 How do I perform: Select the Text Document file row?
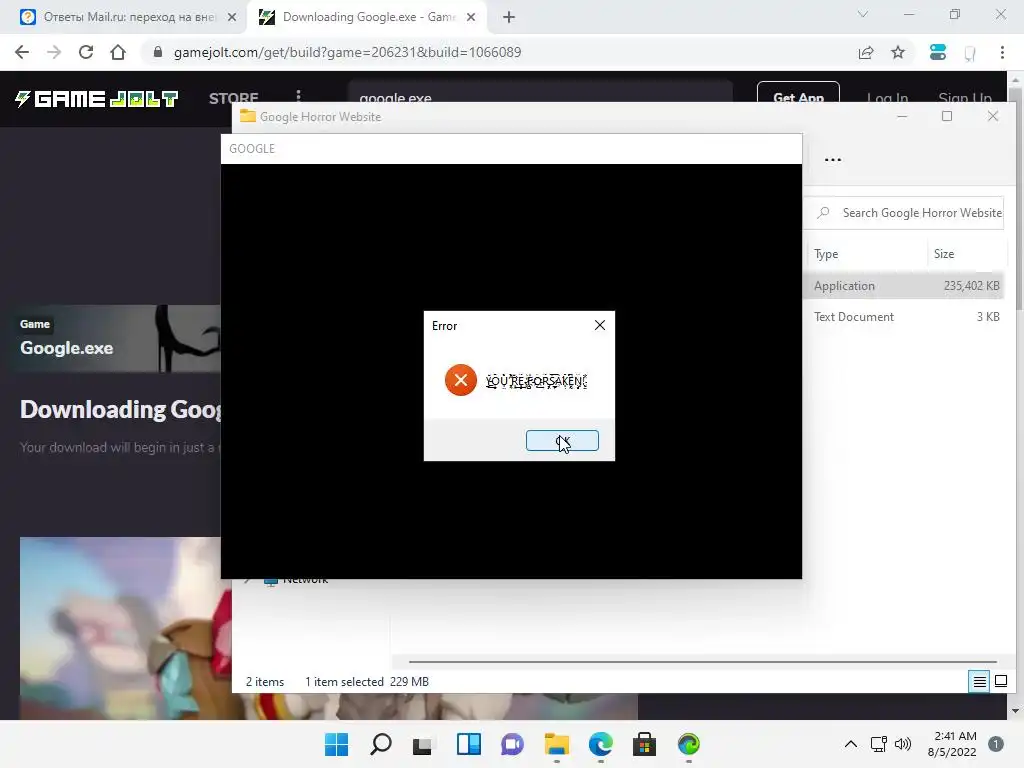coord(904,317)
